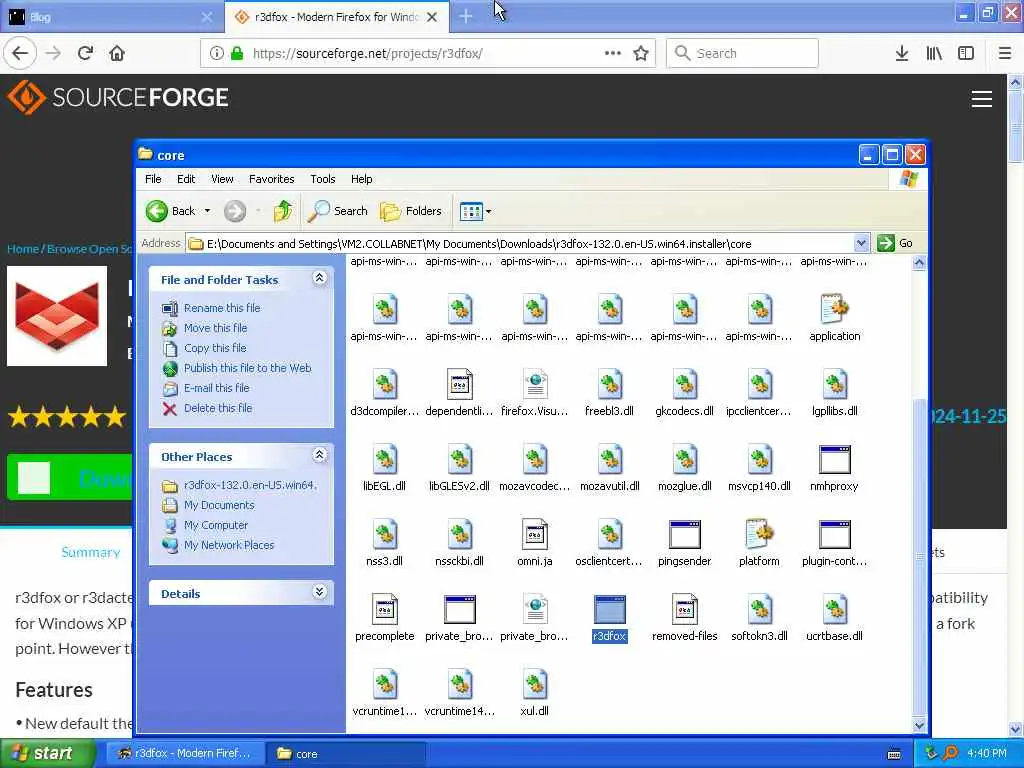Click the Go button beside address bar
This screenshot has width=1024, height=768.
[x=896, y=243]
